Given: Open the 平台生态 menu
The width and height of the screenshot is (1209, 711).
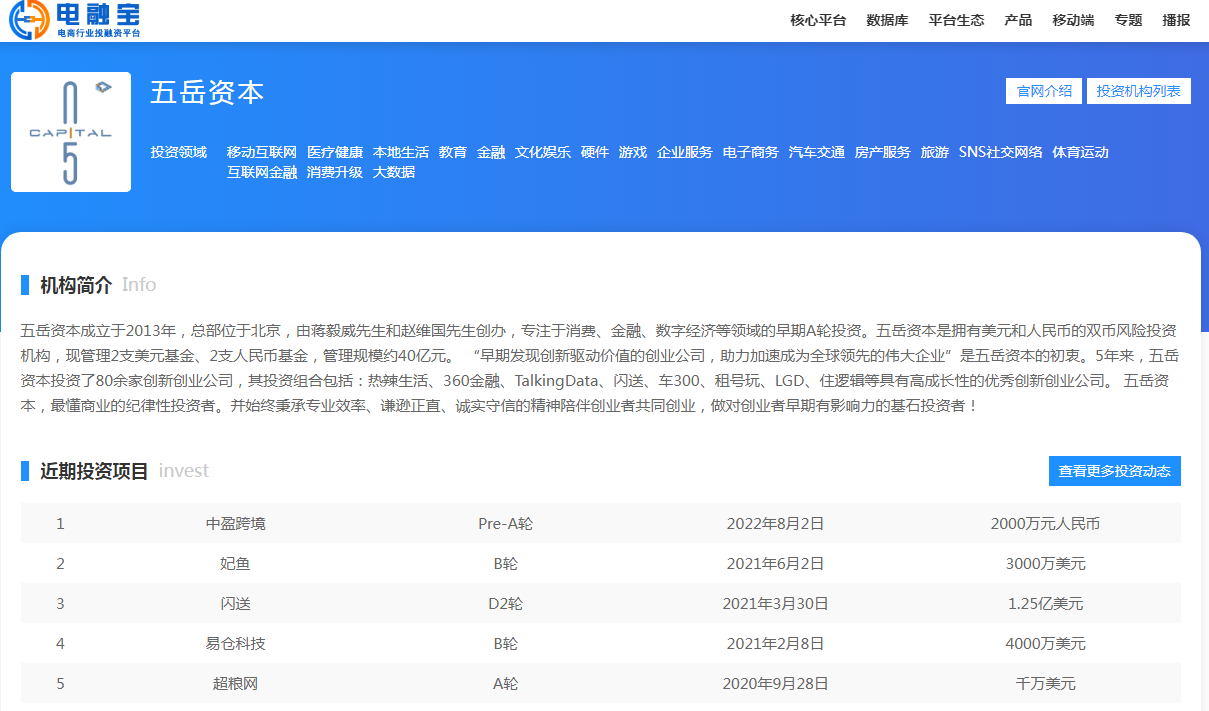Looking at the screenshot, I should pyautogui.click(x=956, y=20).
